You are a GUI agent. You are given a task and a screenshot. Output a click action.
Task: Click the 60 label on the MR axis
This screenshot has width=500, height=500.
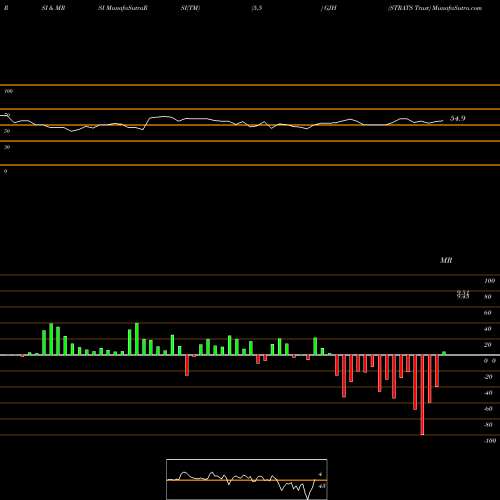(x=488, y=313)
